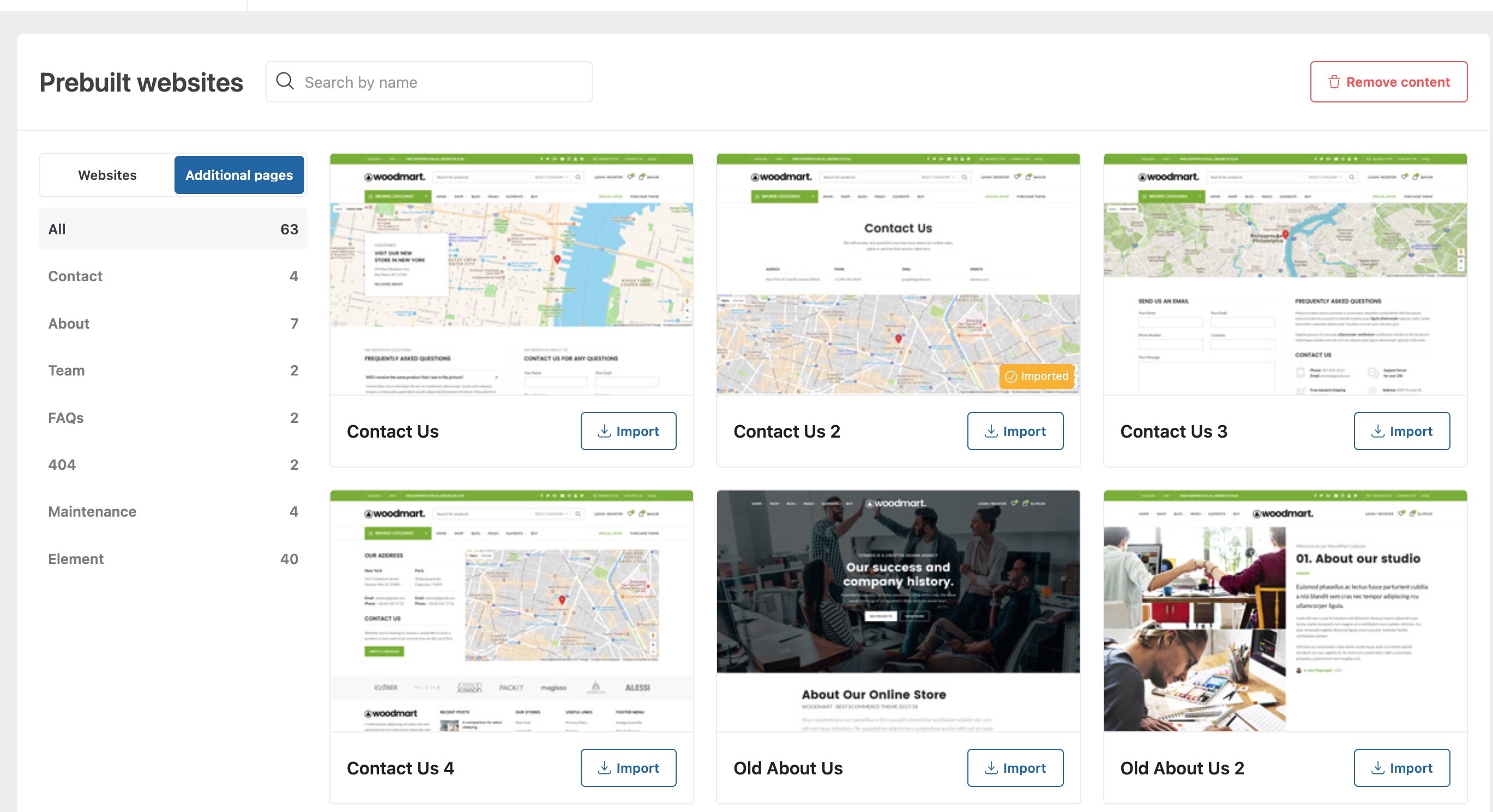Open the FAQs category filter
Image resolution: width=1493 pixels, height=812 pixels.
[173, 417]
